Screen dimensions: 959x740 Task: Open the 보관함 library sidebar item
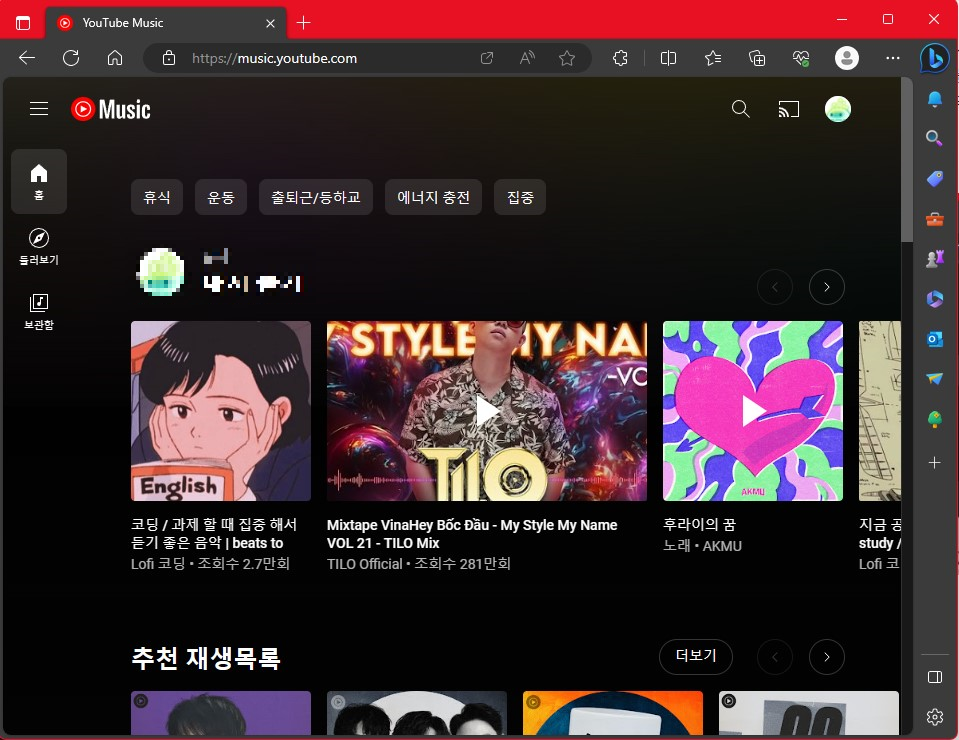click(x=39, y=311)
